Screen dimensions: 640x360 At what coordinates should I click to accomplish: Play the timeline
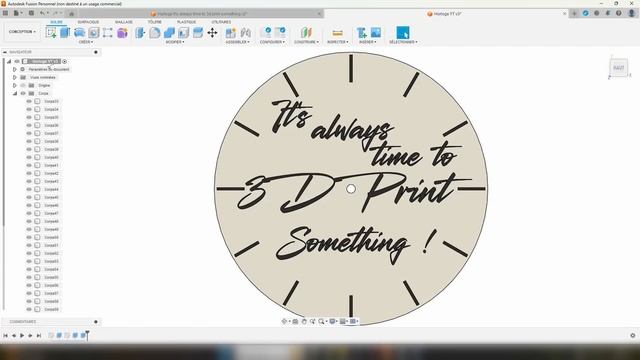pos(22,336)
